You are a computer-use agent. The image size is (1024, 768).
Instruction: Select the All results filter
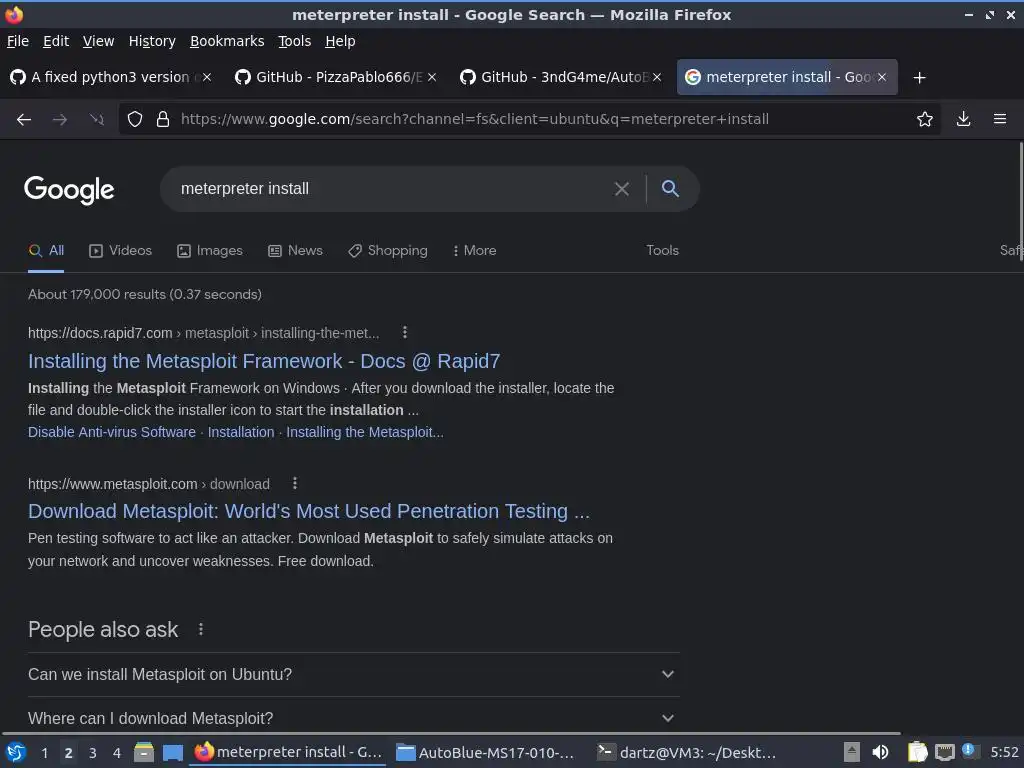46,251
